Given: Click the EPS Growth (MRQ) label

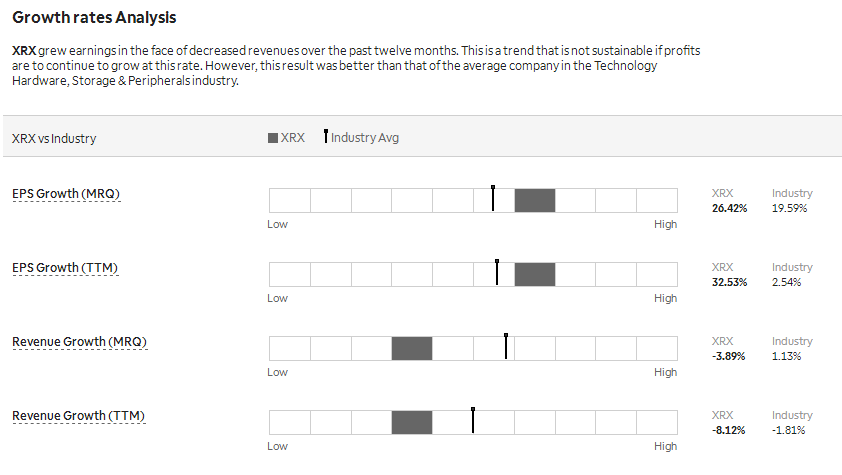Looking at the screenshot, I should [x=66, y=194].
